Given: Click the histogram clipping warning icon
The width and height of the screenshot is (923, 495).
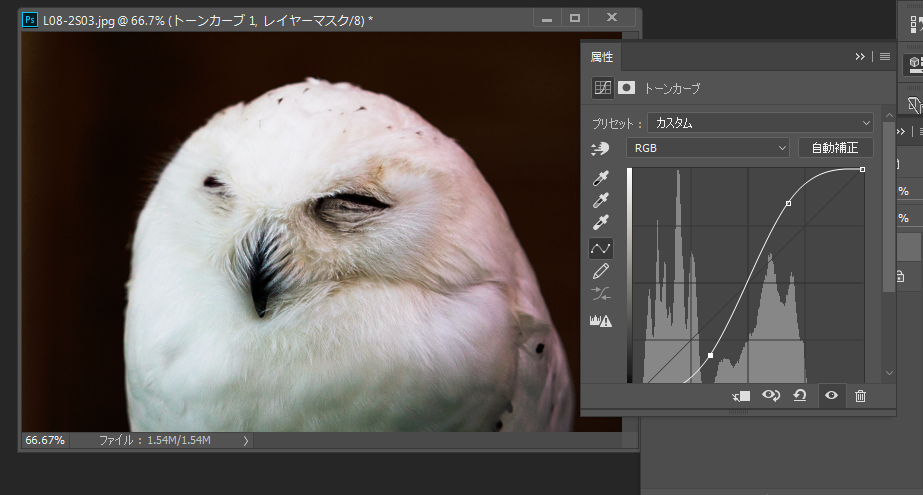Looking at the screenshot, I should pyautogui.click(x=600, y=321).
